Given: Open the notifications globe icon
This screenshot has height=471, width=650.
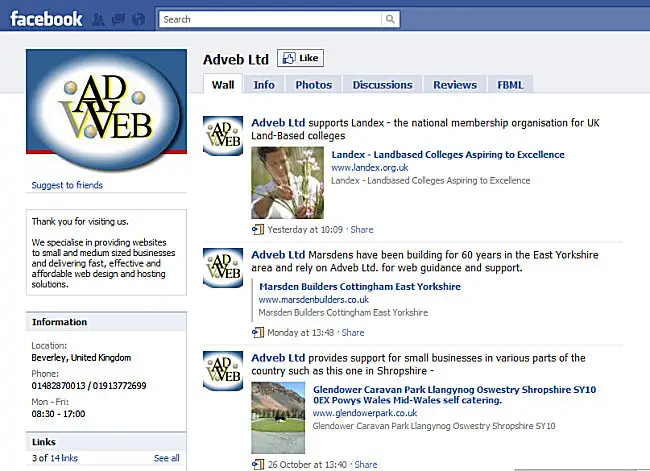Looking at the screenshot, I should click(138, 19).
